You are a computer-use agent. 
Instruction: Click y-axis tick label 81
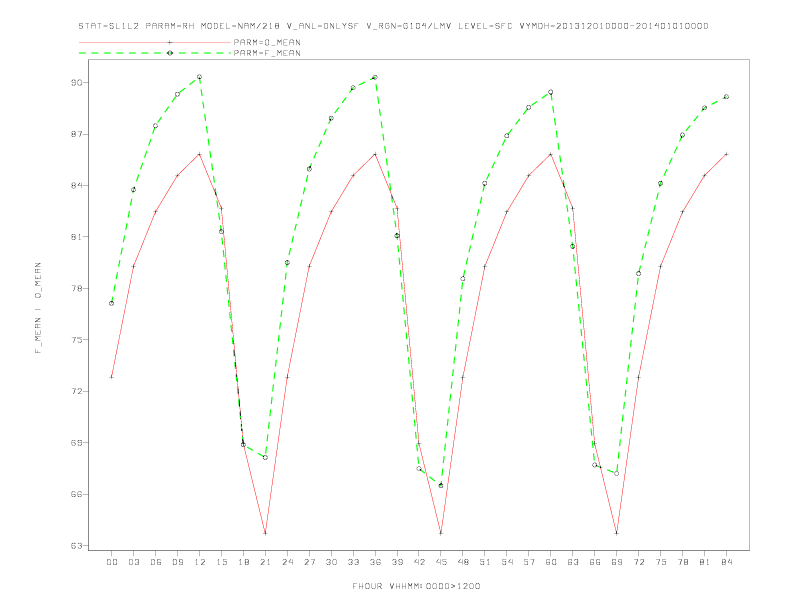pos(79,237)
